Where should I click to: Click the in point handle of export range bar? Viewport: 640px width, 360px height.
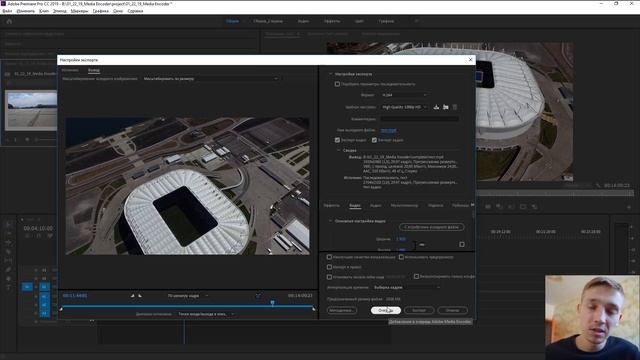61,309
